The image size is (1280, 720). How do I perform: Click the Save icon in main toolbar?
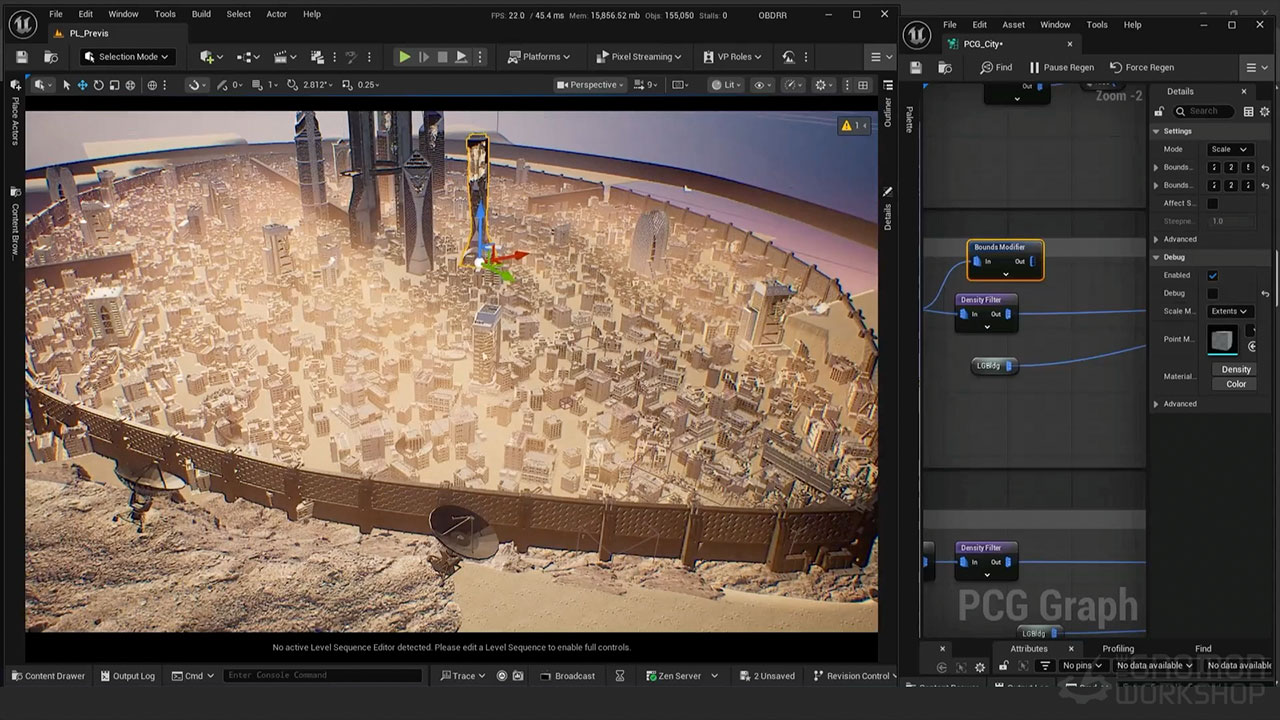tap(23, 57)
